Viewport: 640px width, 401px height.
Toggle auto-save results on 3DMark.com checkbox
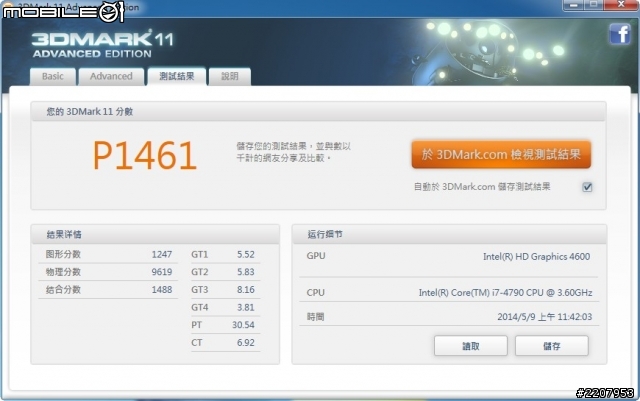[x=587, y=187]
